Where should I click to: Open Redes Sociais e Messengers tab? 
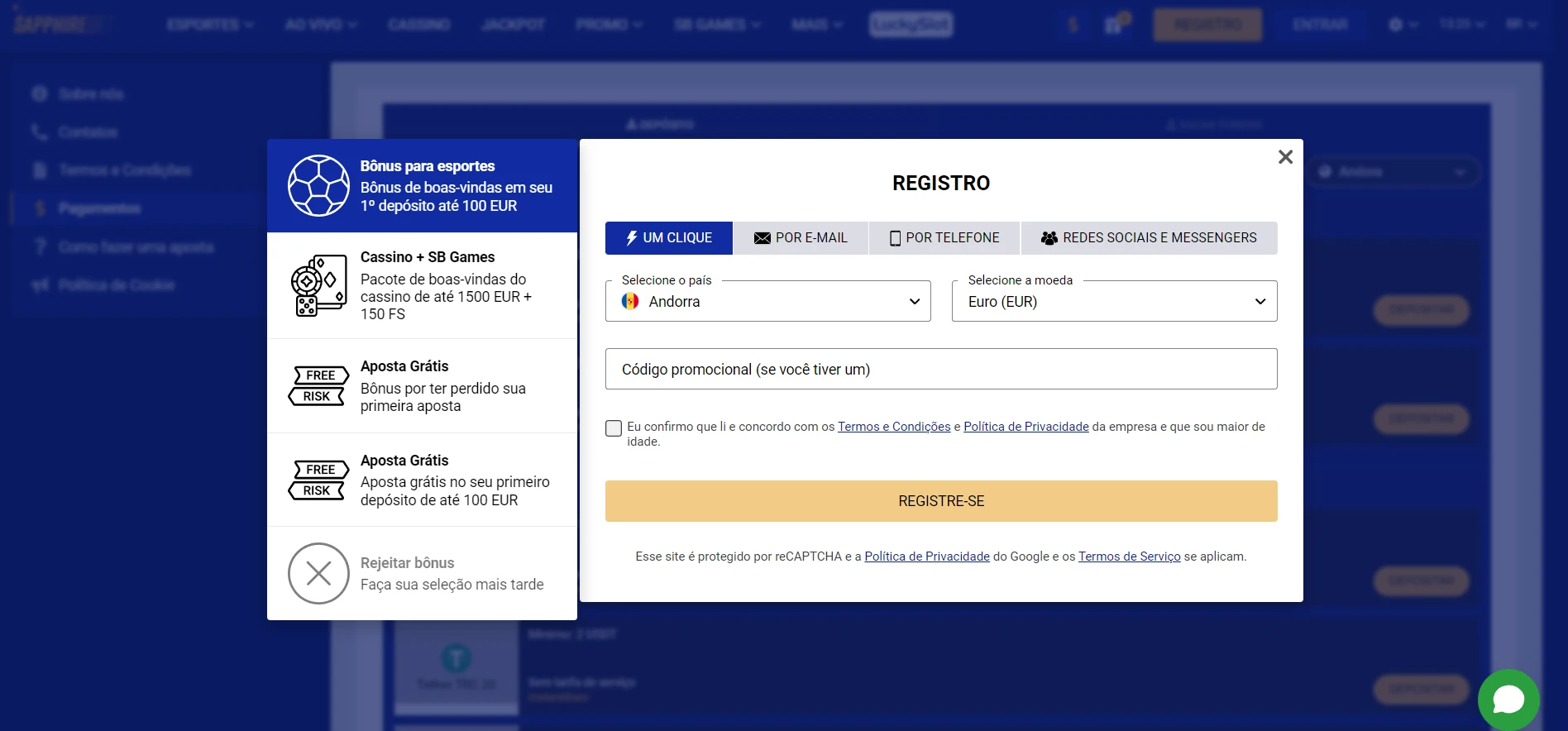(1150, 238)
